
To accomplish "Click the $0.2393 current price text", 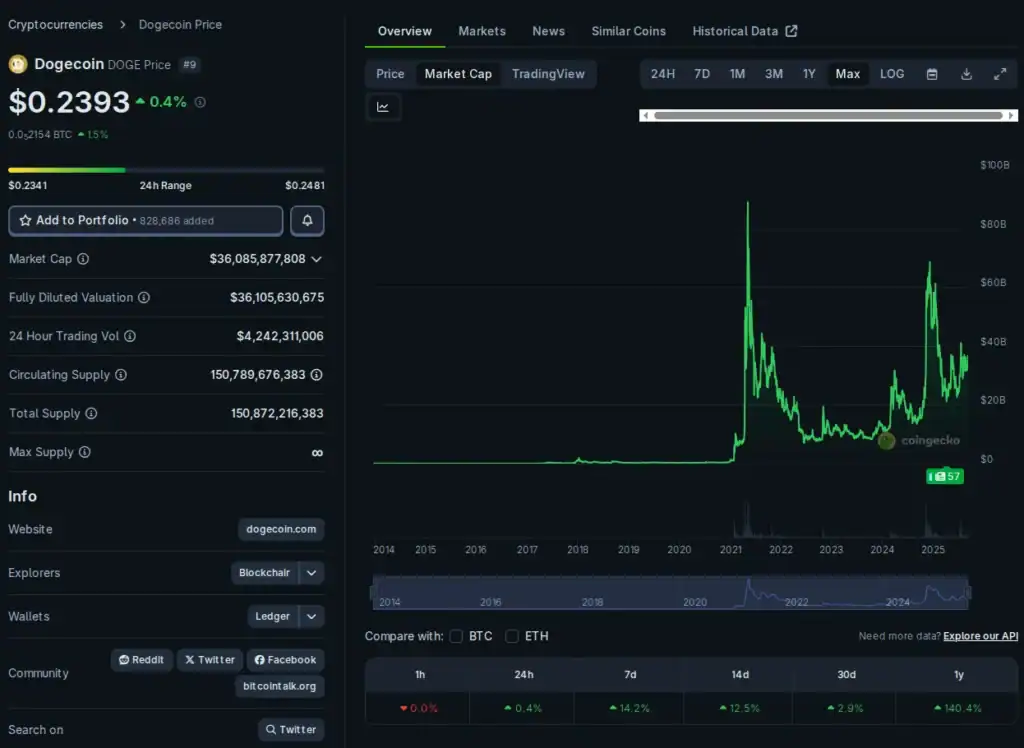I will click(69, 102).
